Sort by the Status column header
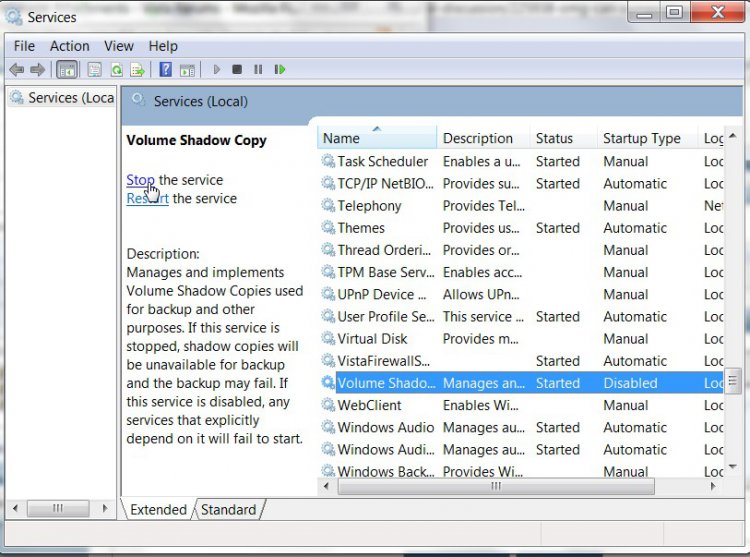The width and height of the screenshot is (750, 557). pos(563,138)
